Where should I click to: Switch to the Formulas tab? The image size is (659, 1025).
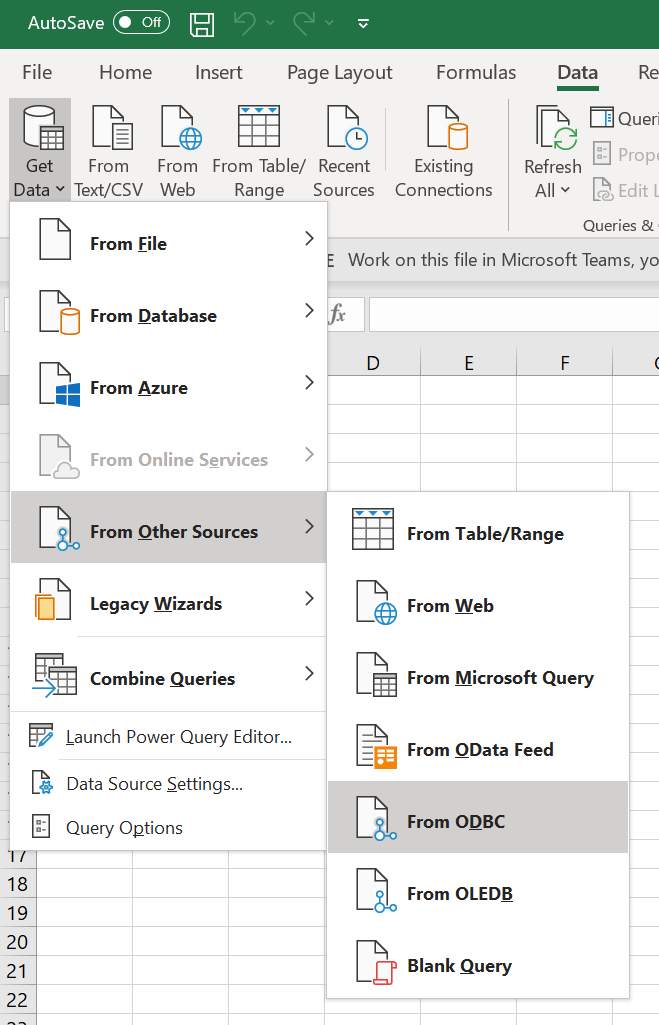tap(476, 72)
